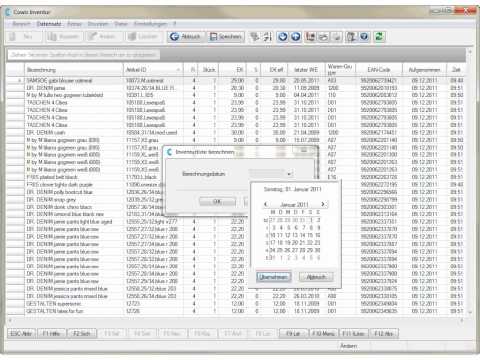Open the Berechnungsdatum date dropdown

pyautogui.click(x=289, y=174)
